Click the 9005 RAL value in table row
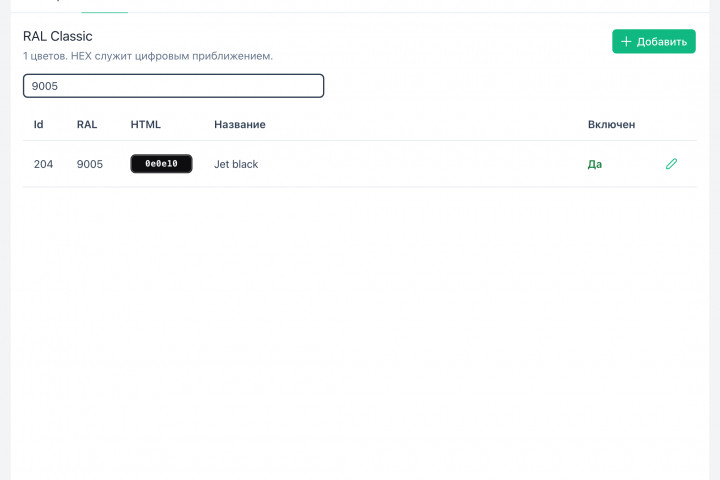720x480 pixels. point(90,164)
